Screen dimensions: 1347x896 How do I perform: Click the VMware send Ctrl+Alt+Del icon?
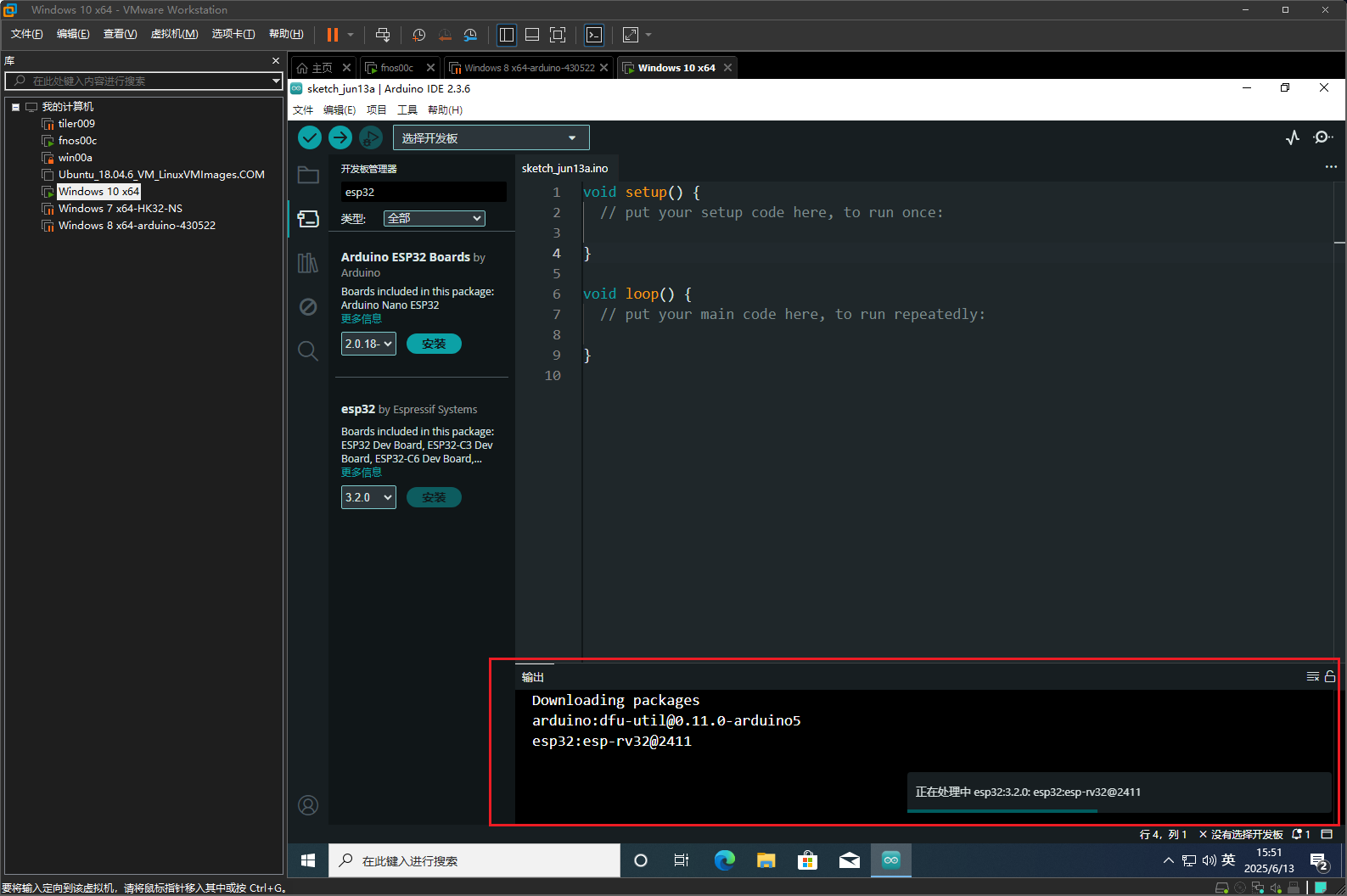pyautogui.click(x=383, y=35)
